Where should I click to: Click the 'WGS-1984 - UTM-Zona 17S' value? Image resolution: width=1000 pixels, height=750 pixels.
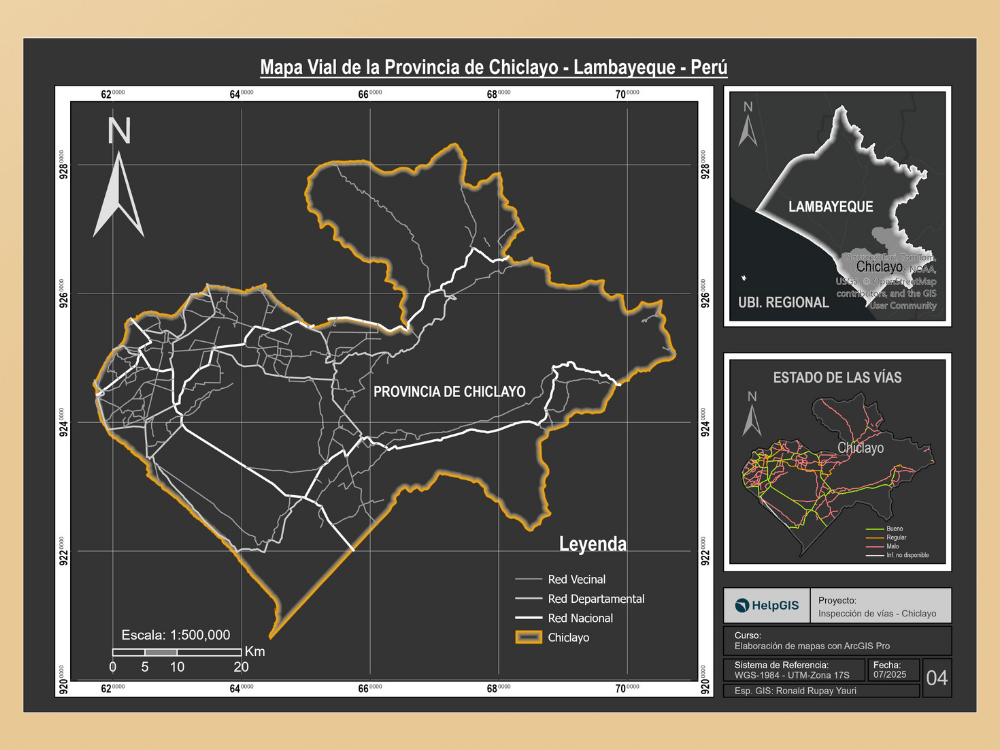tap(791, 675)
